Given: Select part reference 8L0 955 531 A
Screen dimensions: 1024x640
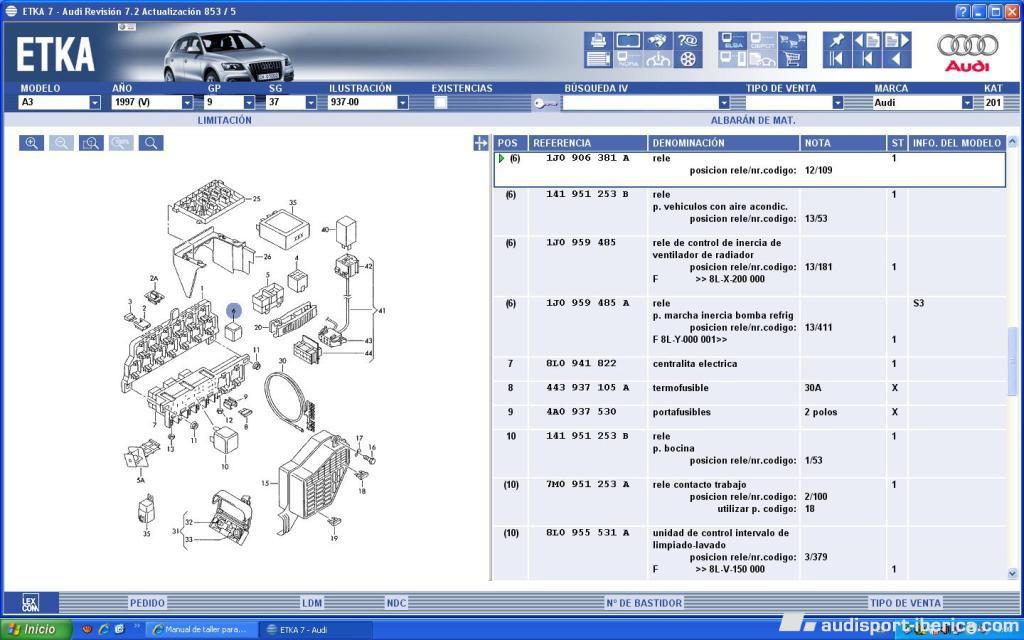Looking at the screenshot, I should coord(588,533).
